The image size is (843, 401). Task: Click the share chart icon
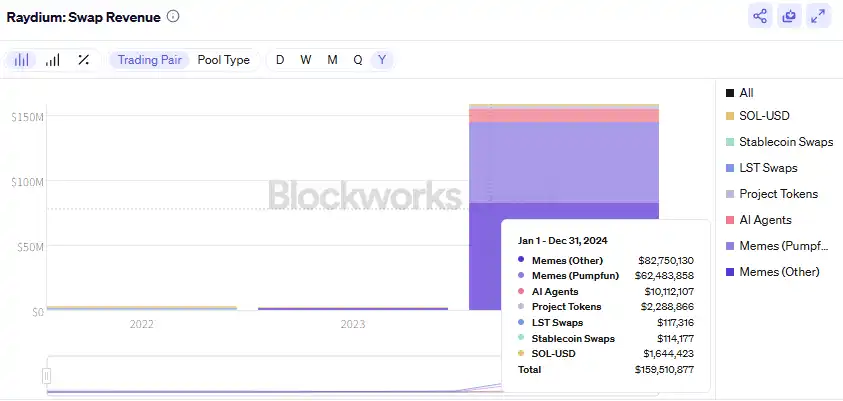tap(760, 16)
